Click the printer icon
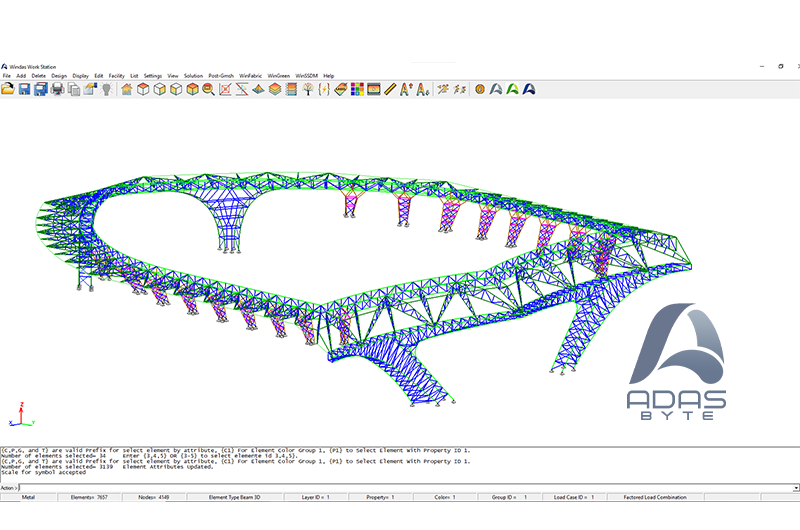This screenshot has height=530, width=800. coord(57,89)
